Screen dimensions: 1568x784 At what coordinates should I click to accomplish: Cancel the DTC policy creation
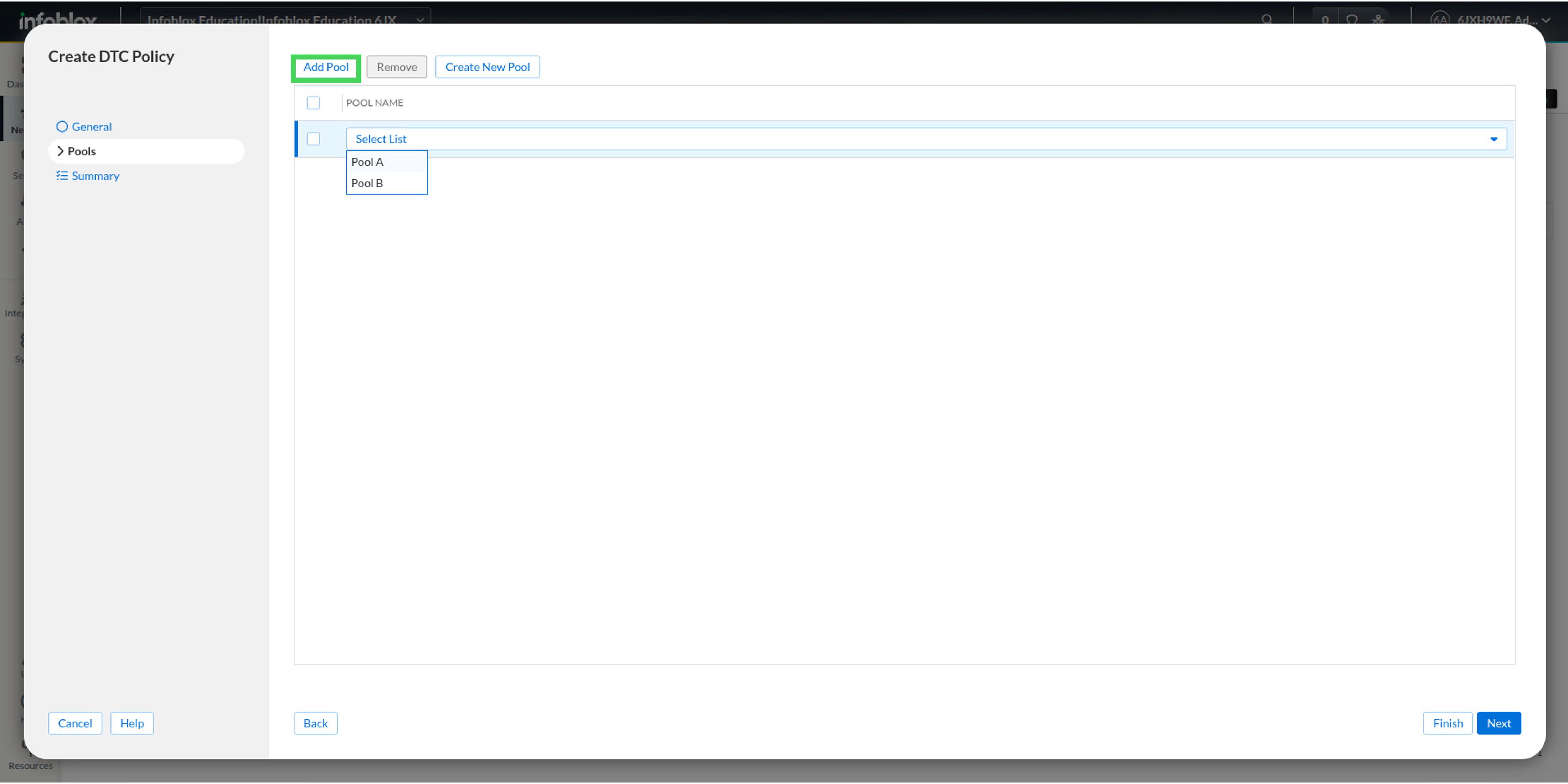(75, 723)
